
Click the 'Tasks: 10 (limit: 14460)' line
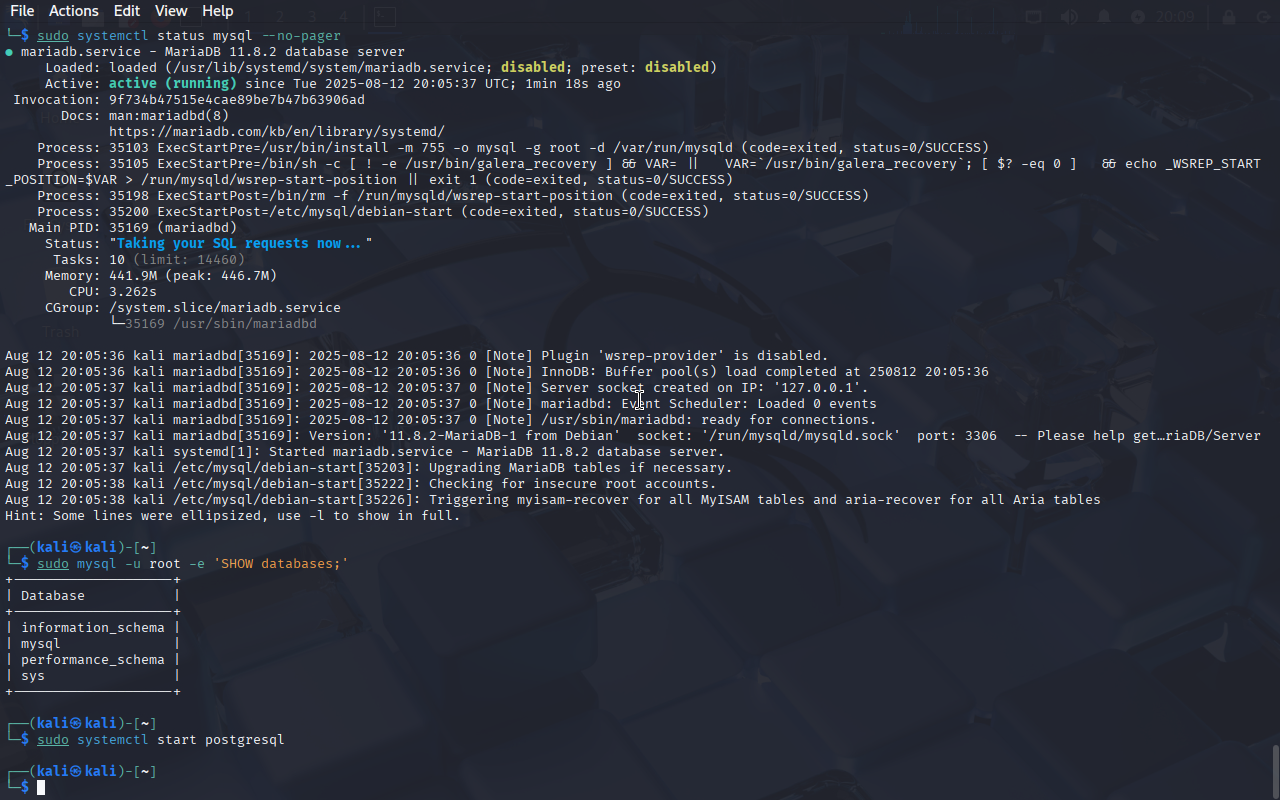pos(149,260)
